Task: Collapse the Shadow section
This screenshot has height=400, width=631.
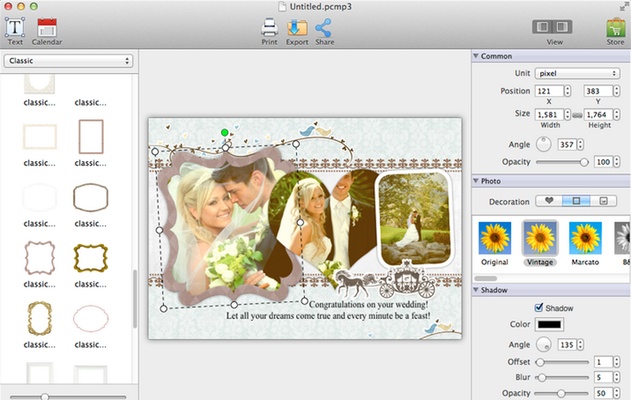Action: pyautogui.click(x=476, y=290)
